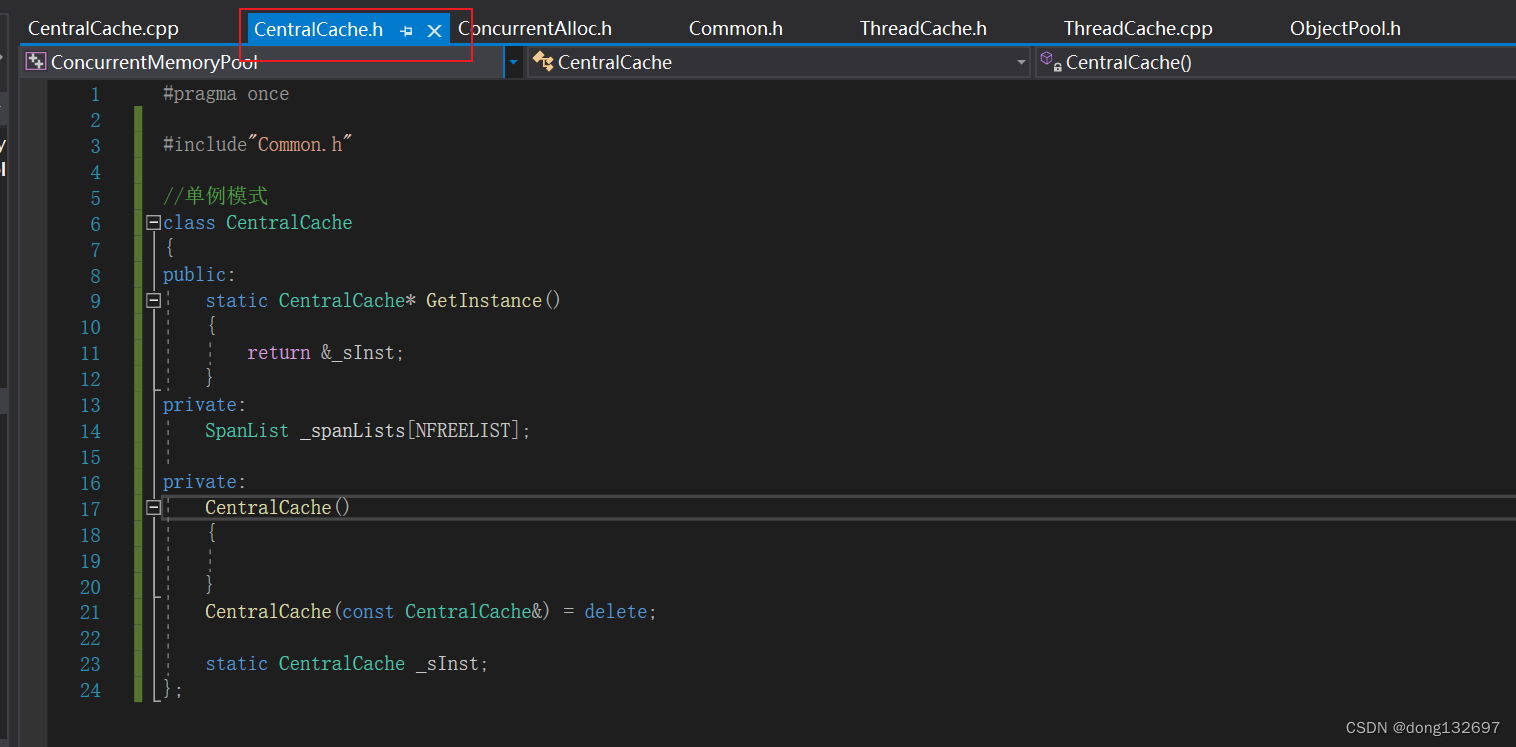Switch to the ThreadCache.h tab

[x=923, y=29]
